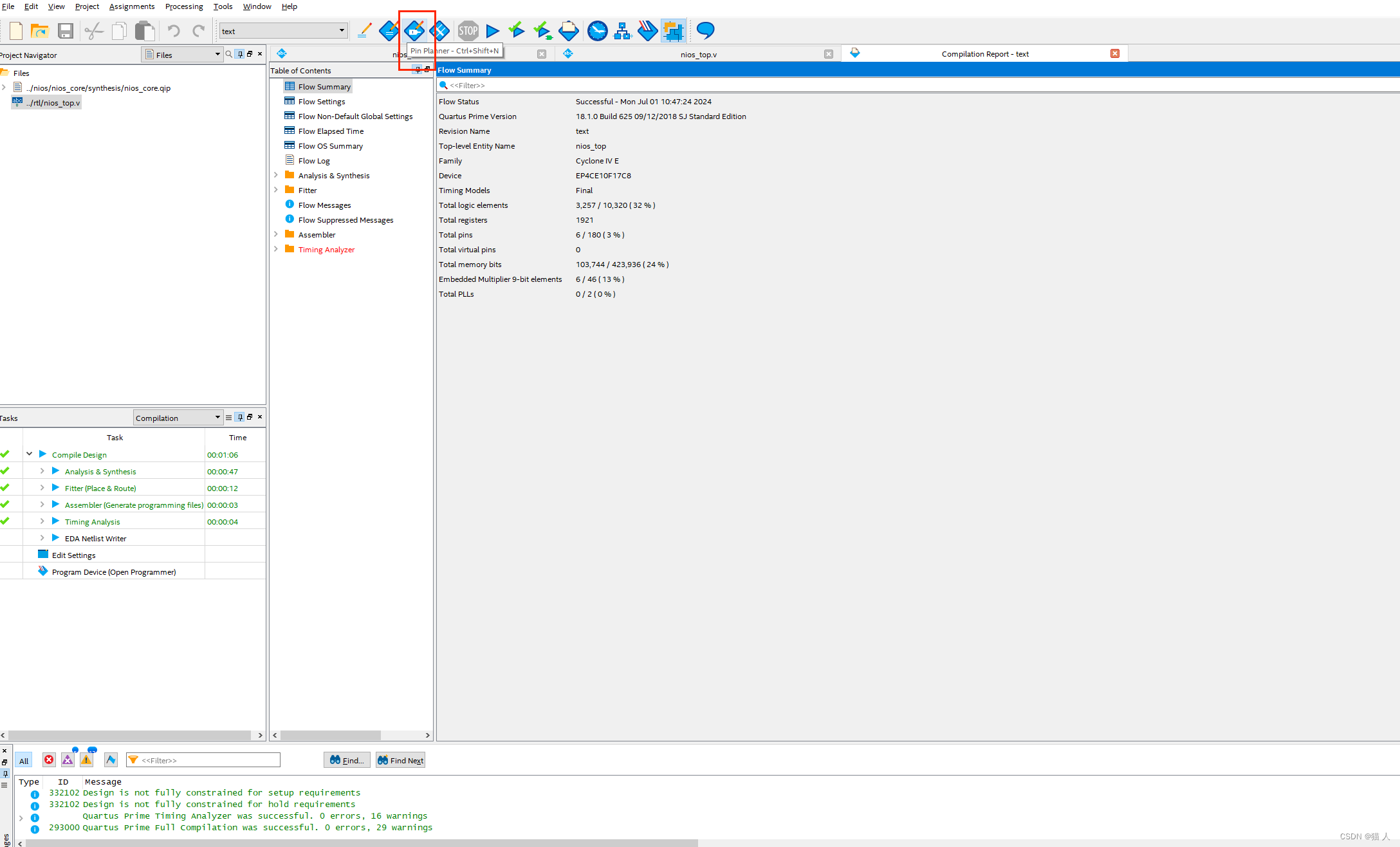Image resolution: width=1400 pixels, height=847 pixels.
Task: Open the Tasks Compilation dropdown
Action: (178, 418)
